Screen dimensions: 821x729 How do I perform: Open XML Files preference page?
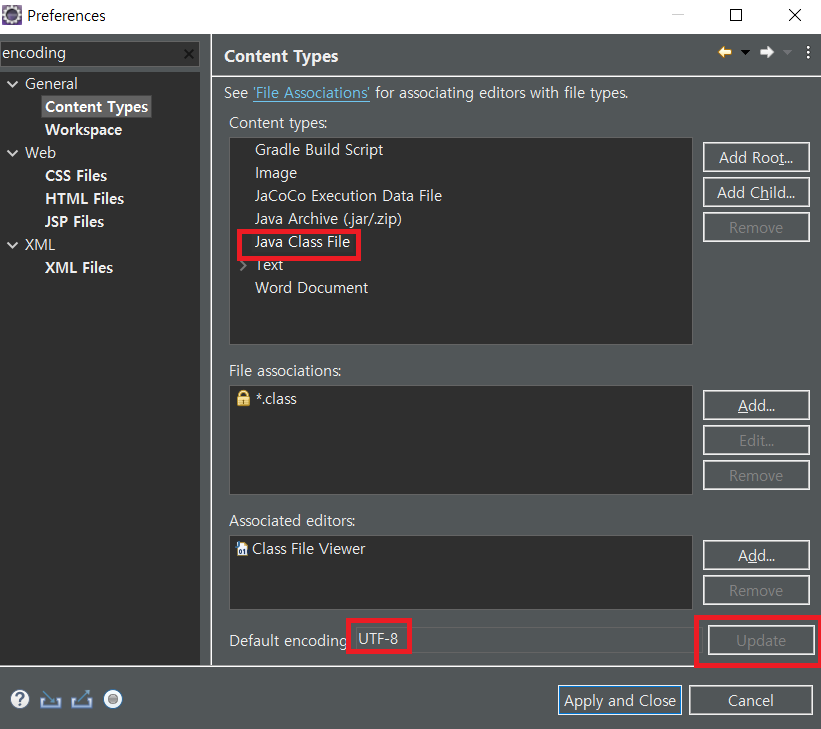[79, 268]
